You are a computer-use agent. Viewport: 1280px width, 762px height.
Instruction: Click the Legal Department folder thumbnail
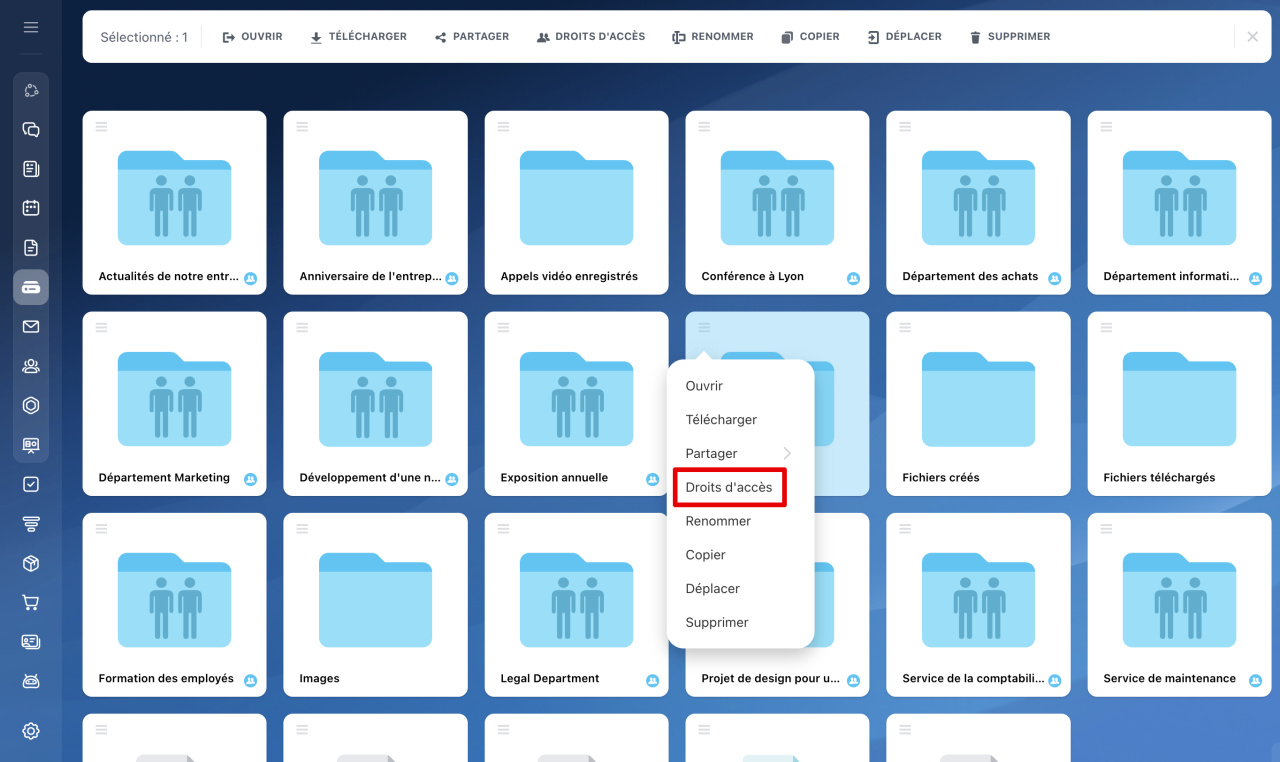tap(576, 600)
